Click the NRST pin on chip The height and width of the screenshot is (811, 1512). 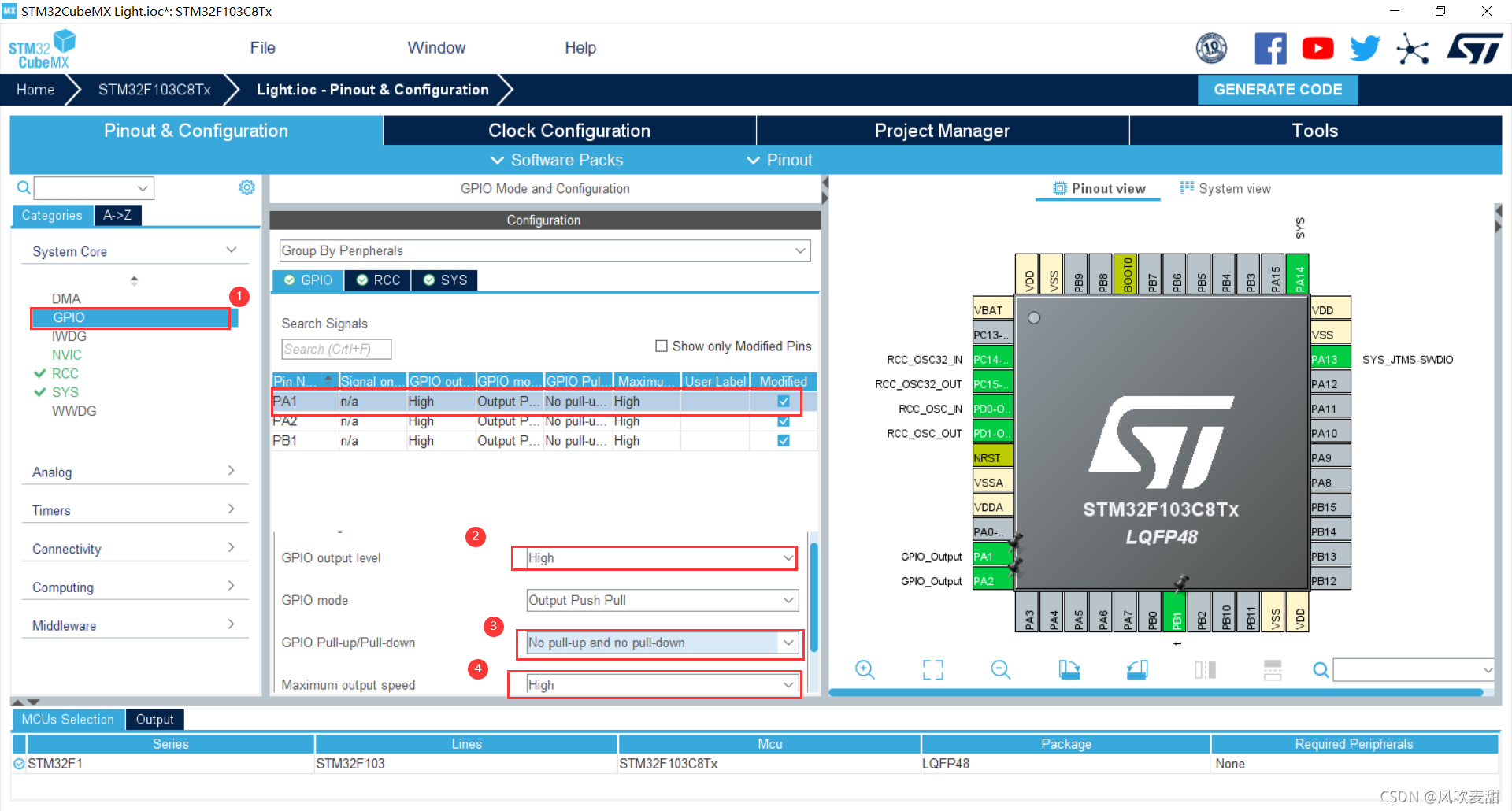pos(992,457)
